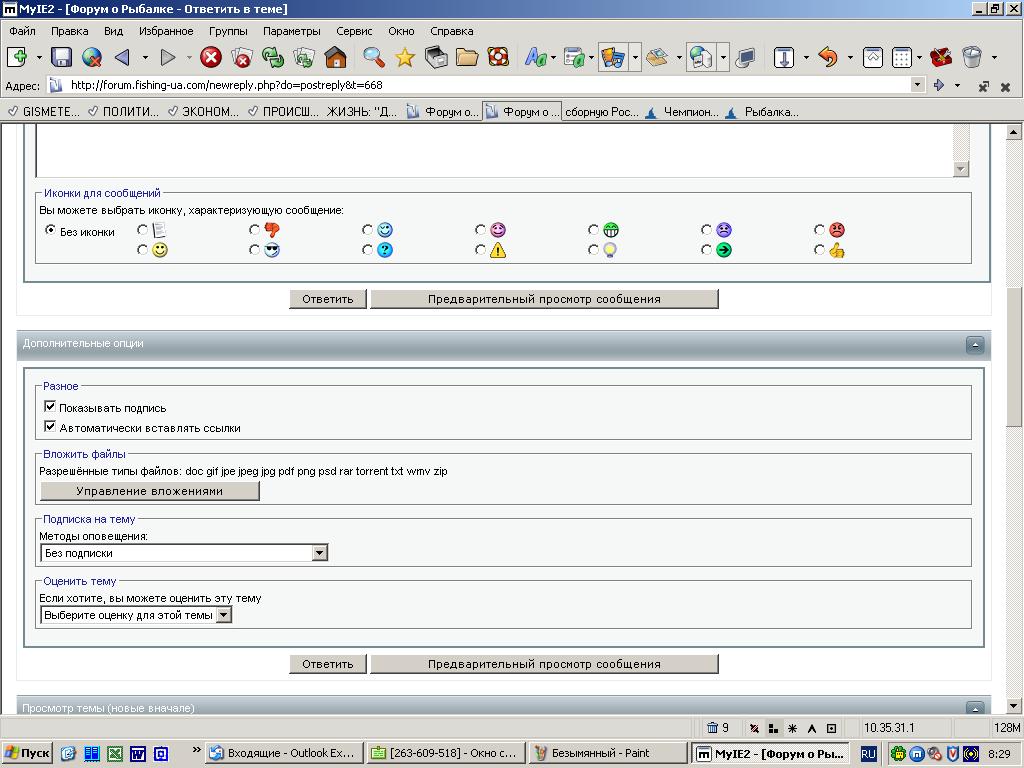Collapse the 'Дополнительные опции' section
This screenshot has width=1024, height=768.
[x=975, y=344]
